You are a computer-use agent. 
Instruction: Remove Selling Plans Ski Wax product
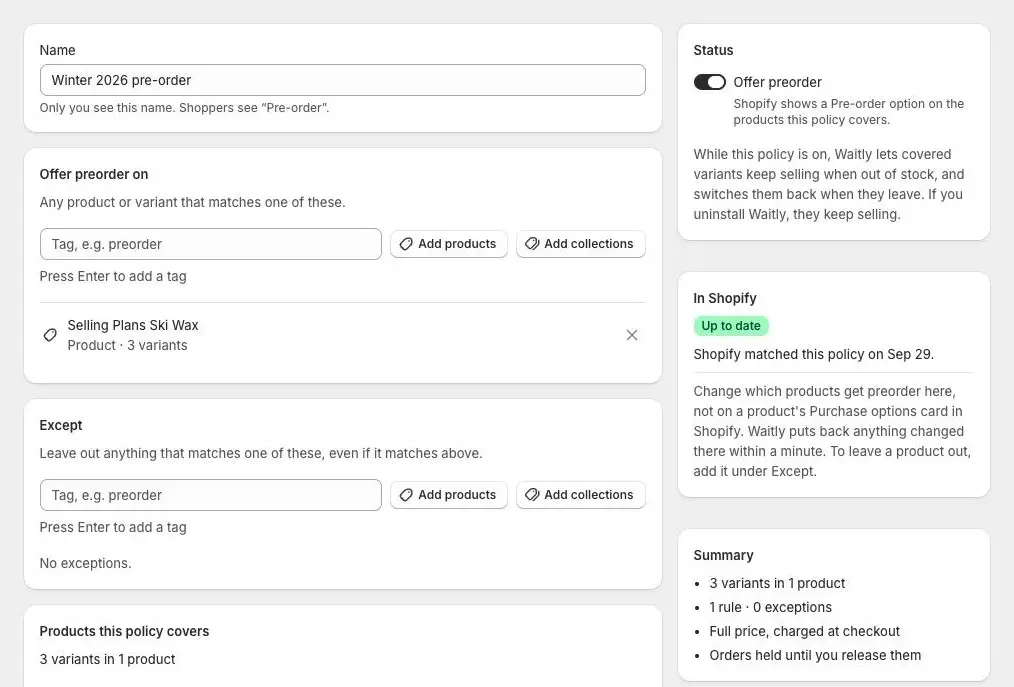click(632, 335)
